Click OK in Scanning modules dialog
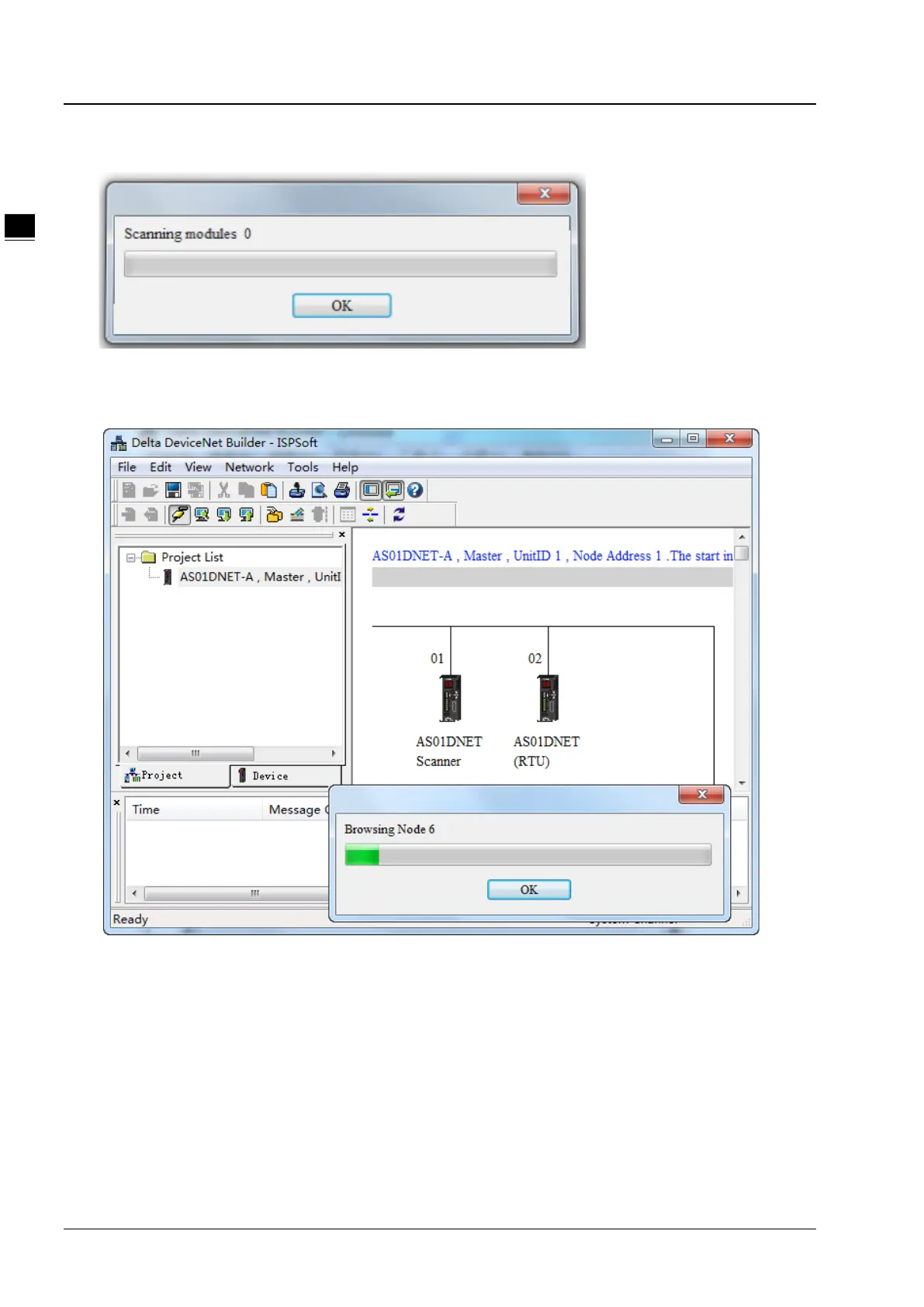 point(341,306)
